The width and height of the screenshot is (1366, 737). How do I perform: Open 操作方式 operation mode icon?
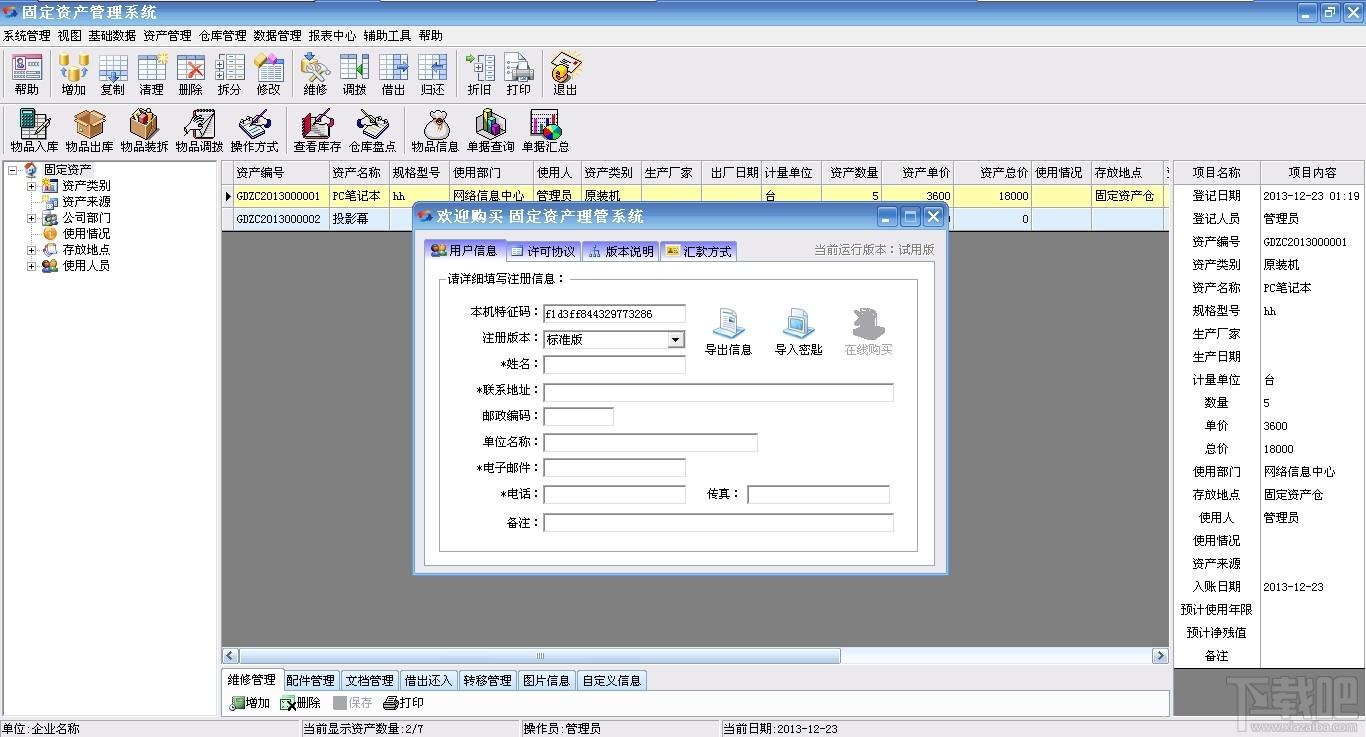pos(254,131)
